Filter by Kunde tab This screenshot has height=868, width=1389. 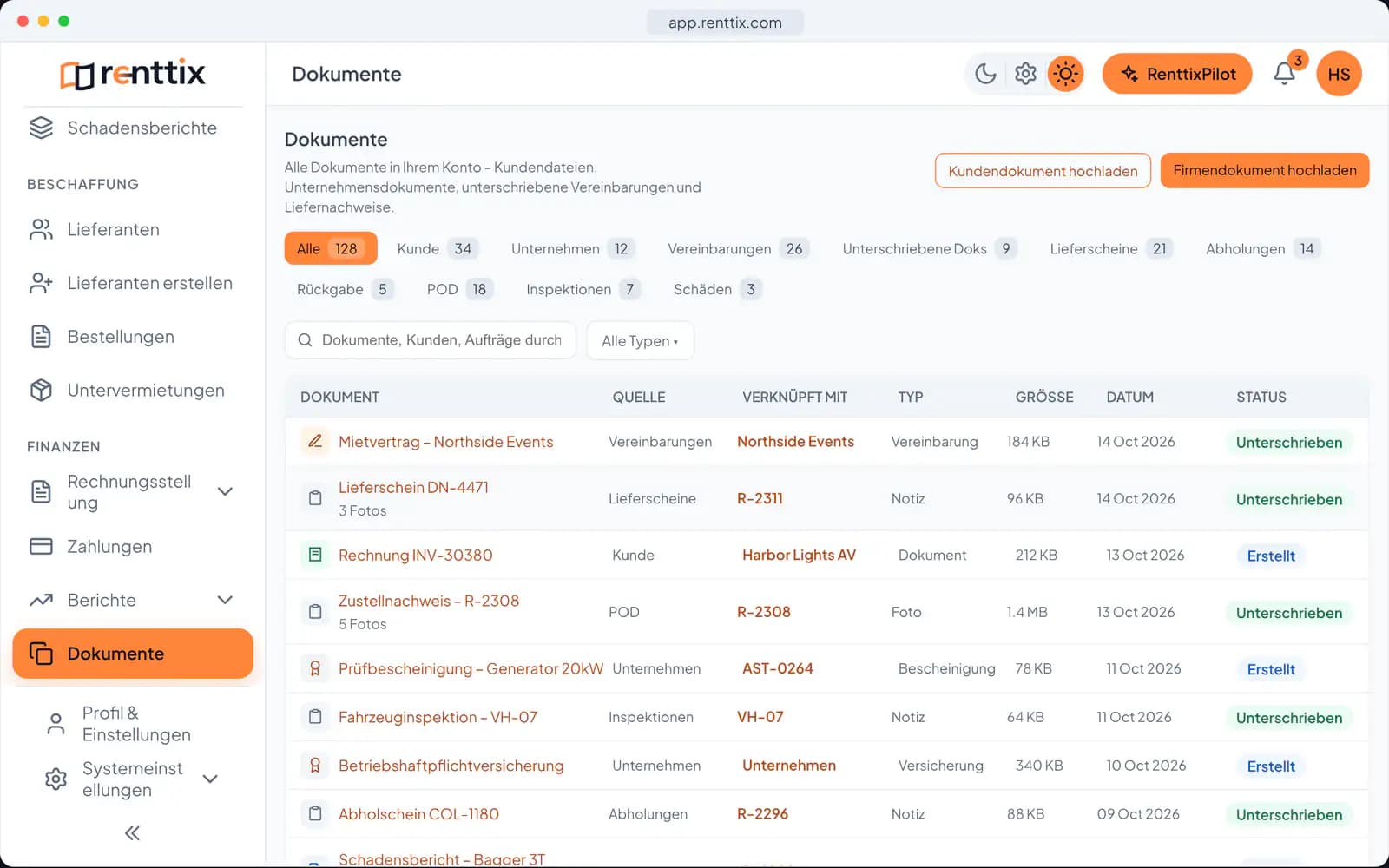tap(437, 248)
